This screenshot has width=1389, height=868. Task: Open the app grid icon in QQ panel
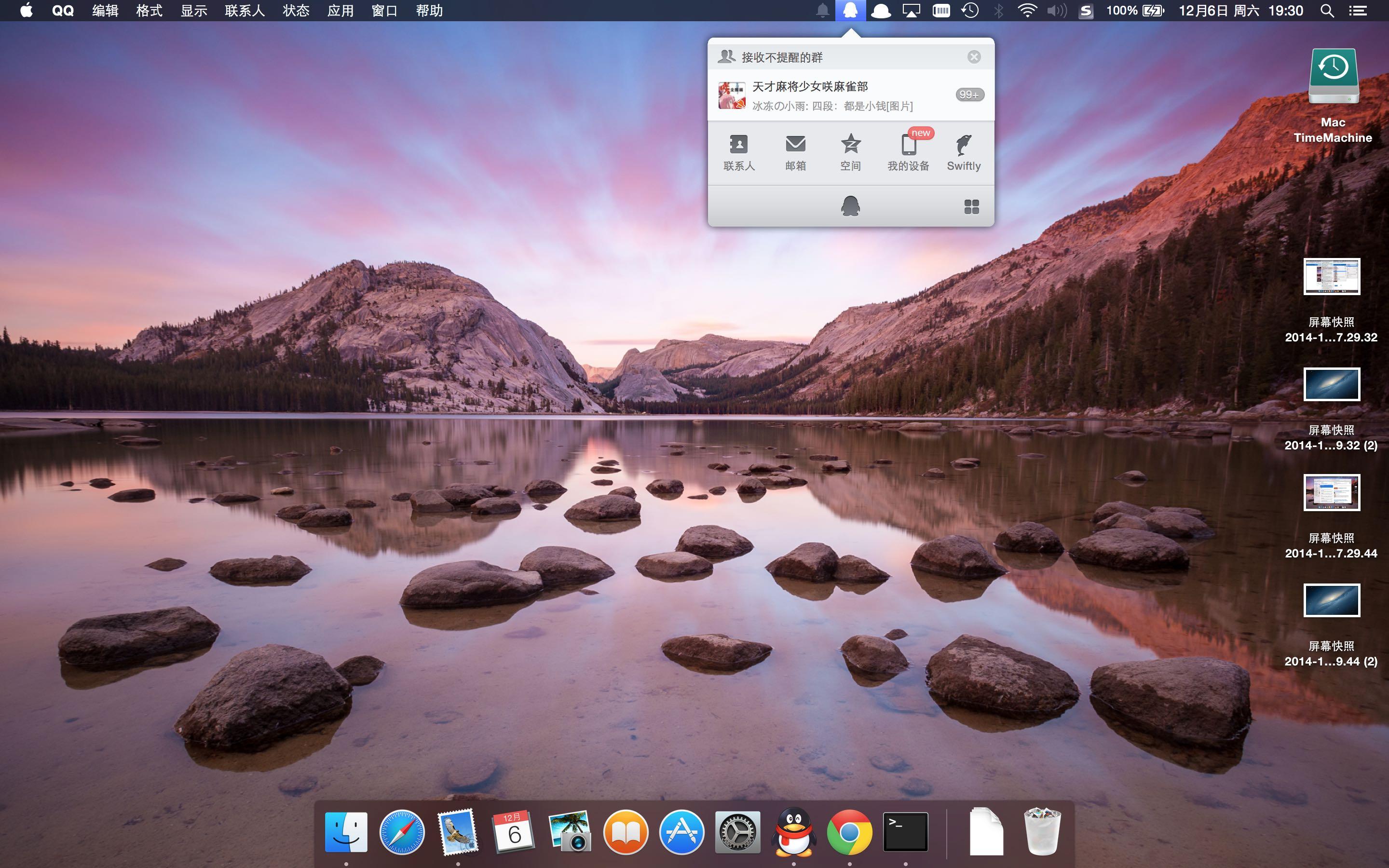pyautogui.click(x=971, y=205)
